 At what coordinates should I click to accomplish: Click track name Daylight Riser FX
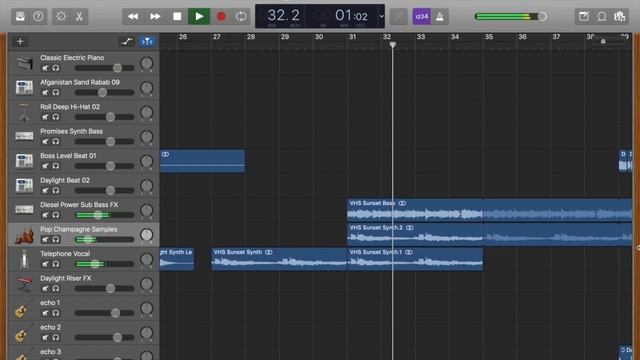66,278
